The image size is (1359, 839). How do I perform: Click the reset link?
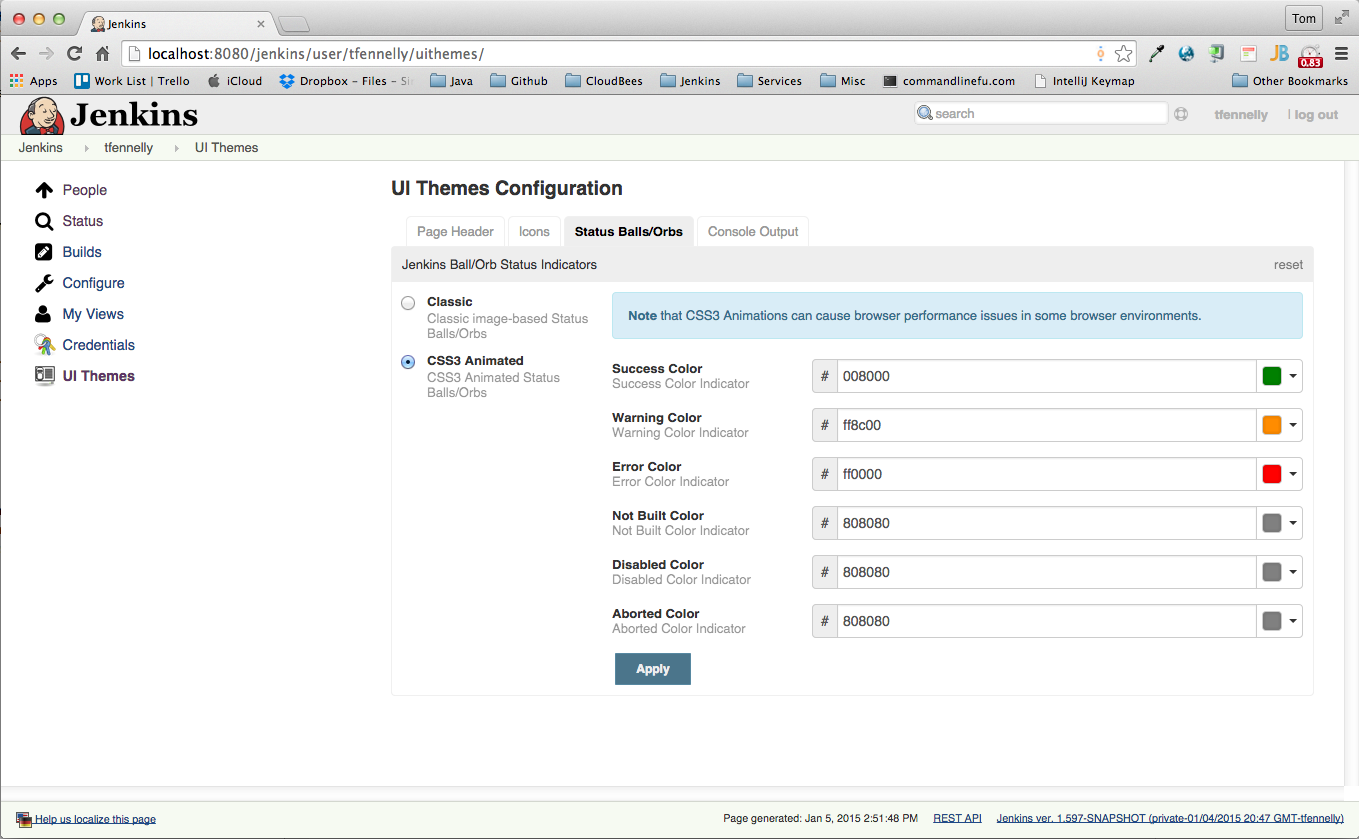click(x=1288, y=265)
